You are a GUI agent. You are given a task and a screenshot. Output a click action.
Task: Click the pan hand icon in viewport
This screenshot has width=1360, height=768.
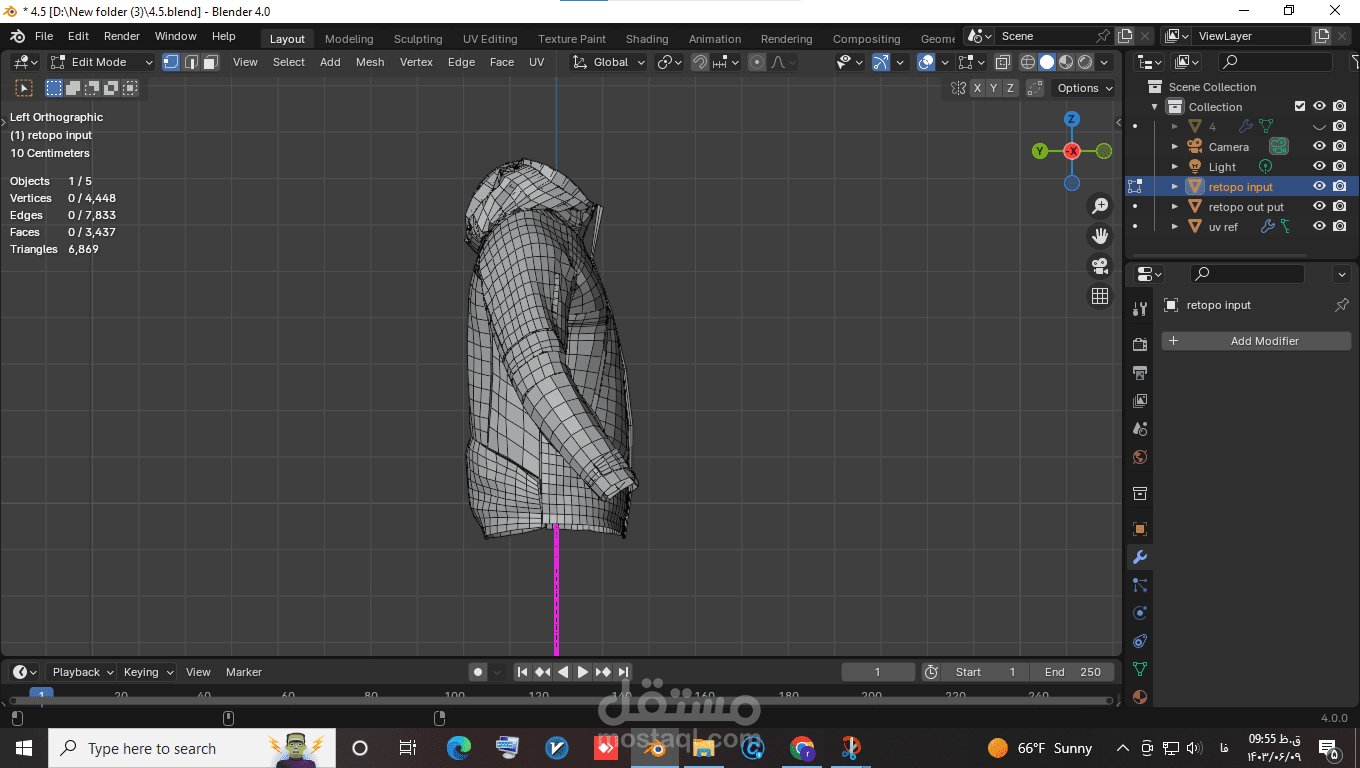click(x=1100, y=236)
